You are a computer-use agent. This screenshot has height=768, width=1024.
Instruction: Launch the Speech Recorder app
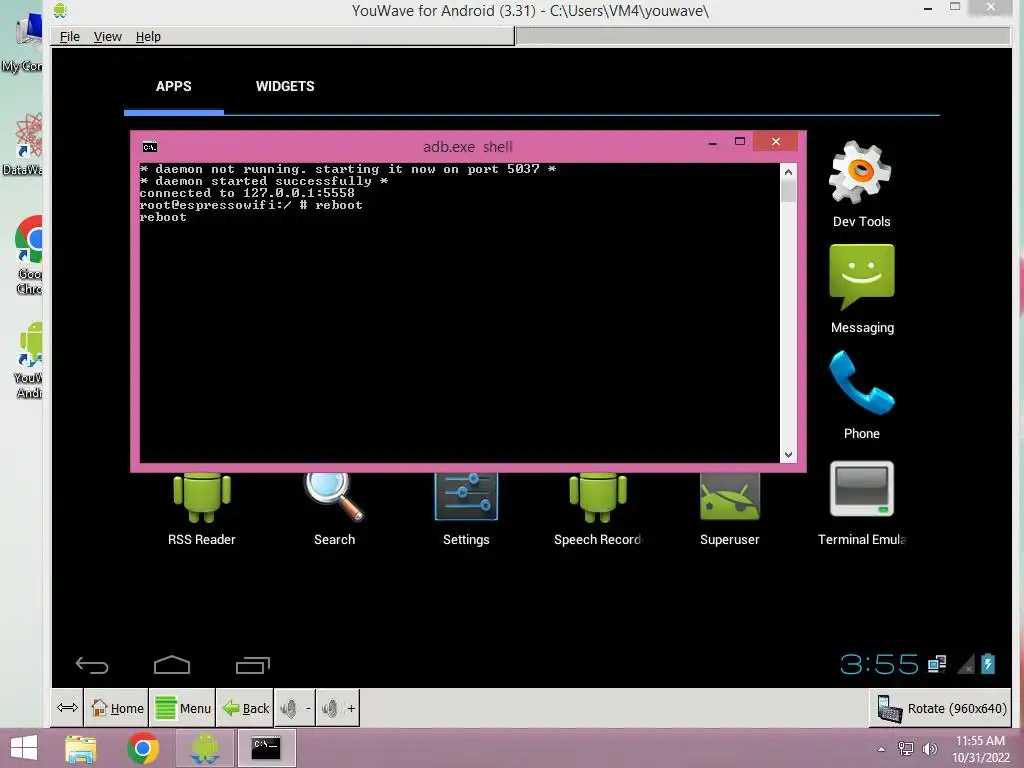pos(598,510)
